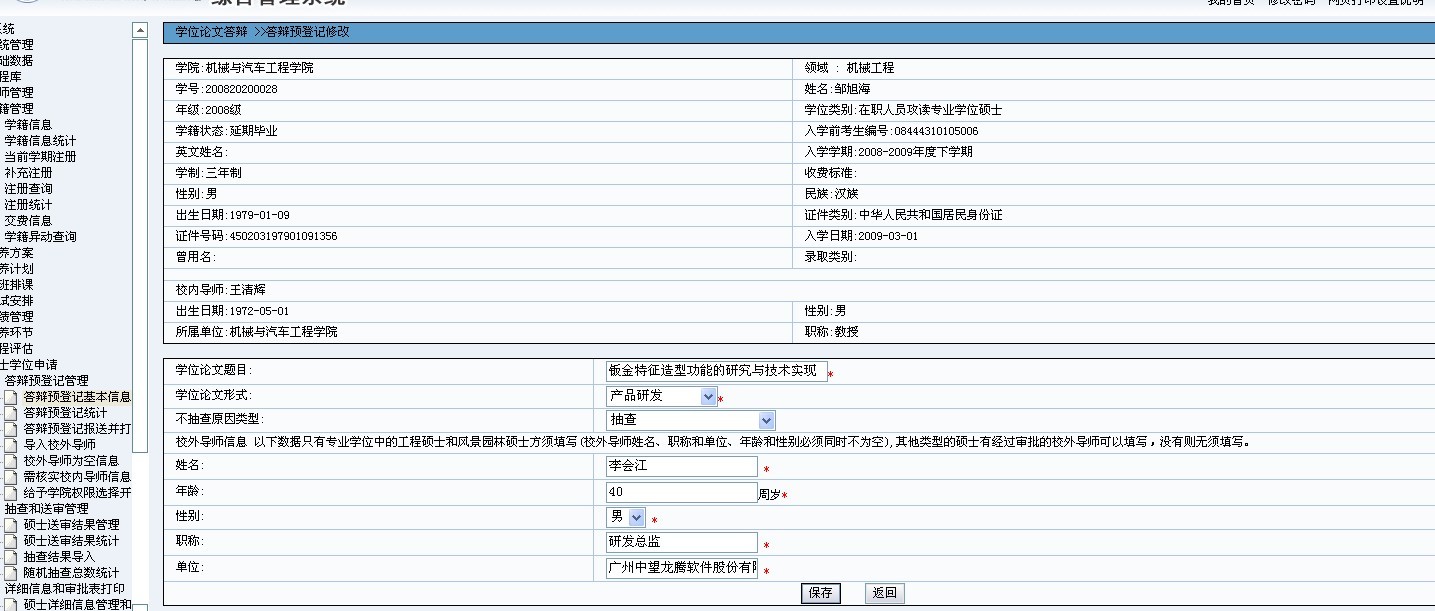Screen dimensions: 1435x611
Task: Click the 保存 button
Action: (820, 593)
